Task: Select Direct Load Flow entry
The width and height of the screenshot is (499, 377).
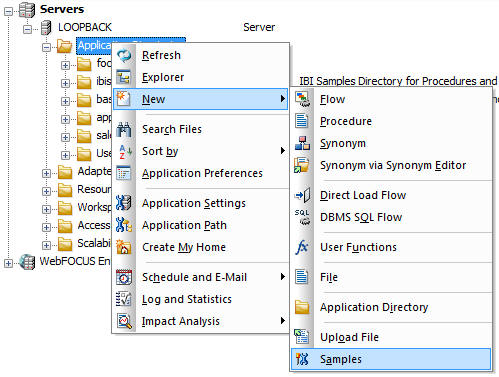Action: coord(391,195)
